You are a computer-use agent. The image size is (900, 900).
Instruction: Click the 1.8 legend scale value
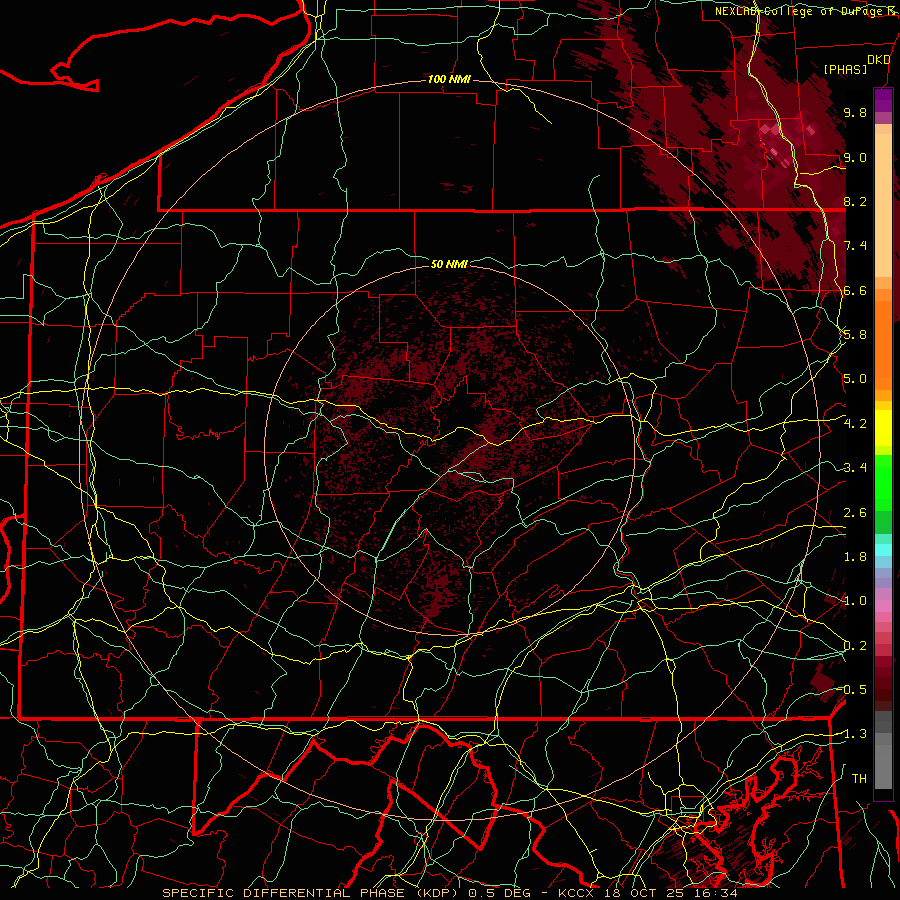[855, 557]
